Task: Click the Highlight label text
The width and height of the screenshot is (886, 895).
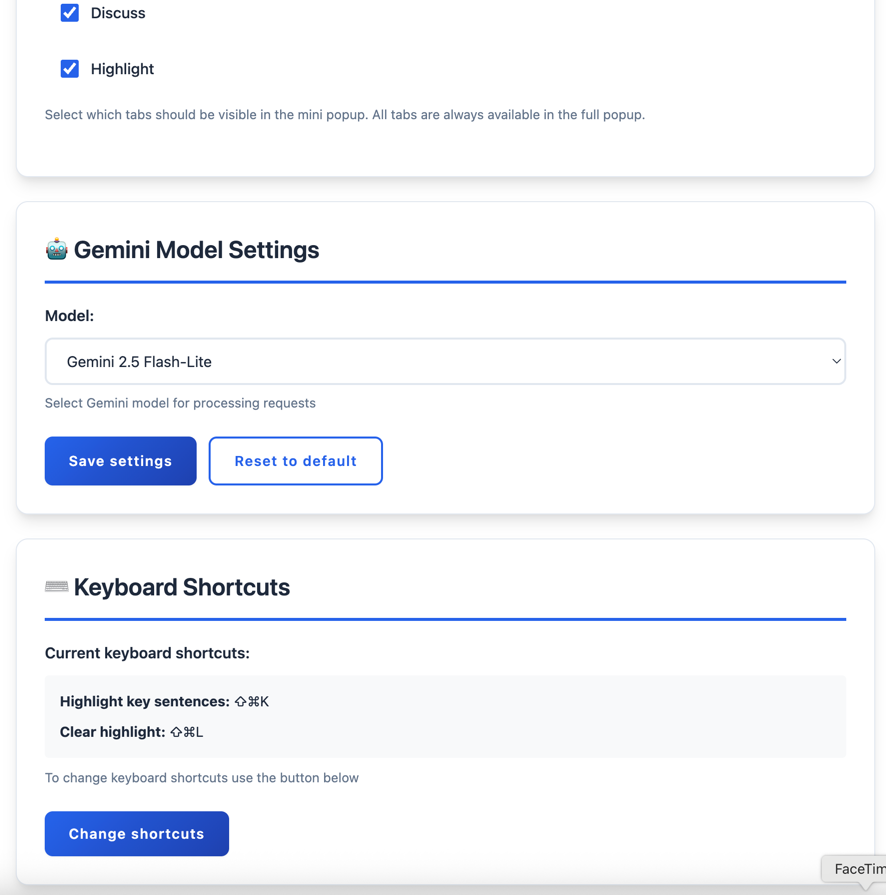Action: 122,69
